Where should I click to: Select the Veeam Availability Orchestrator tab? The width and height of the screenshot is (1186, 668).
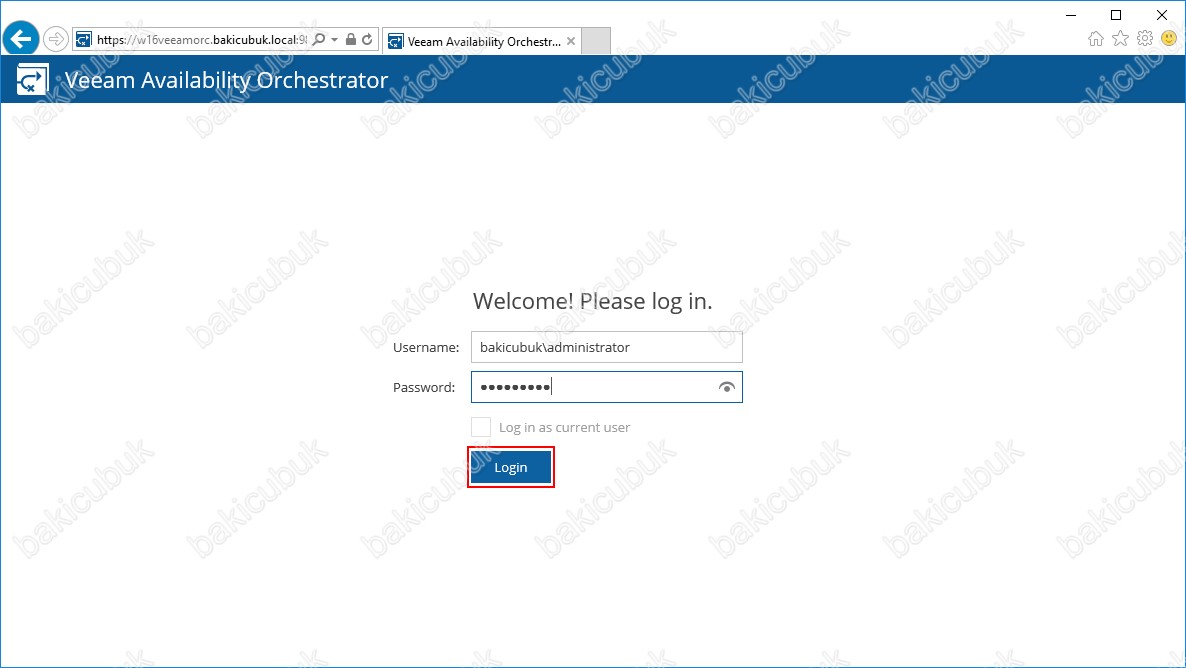483,41
